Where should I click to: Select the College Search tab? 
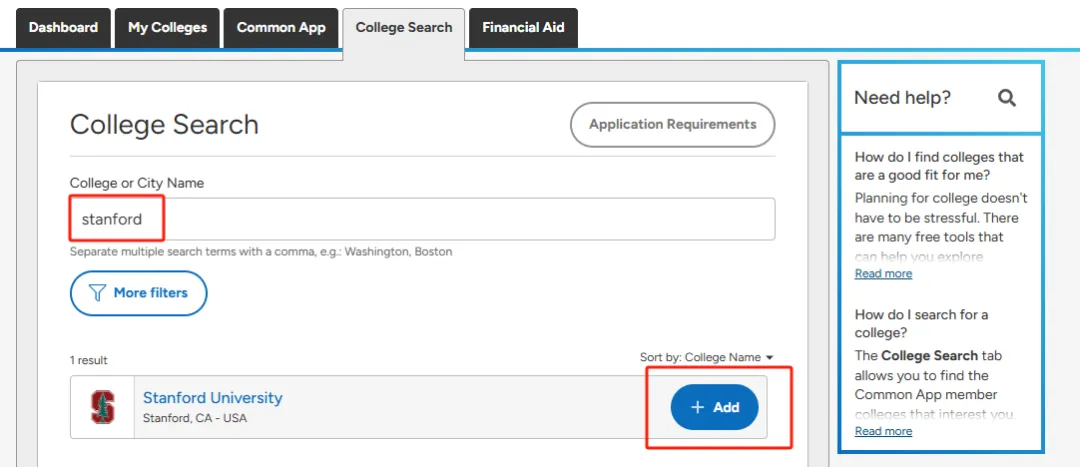(404, 28)
